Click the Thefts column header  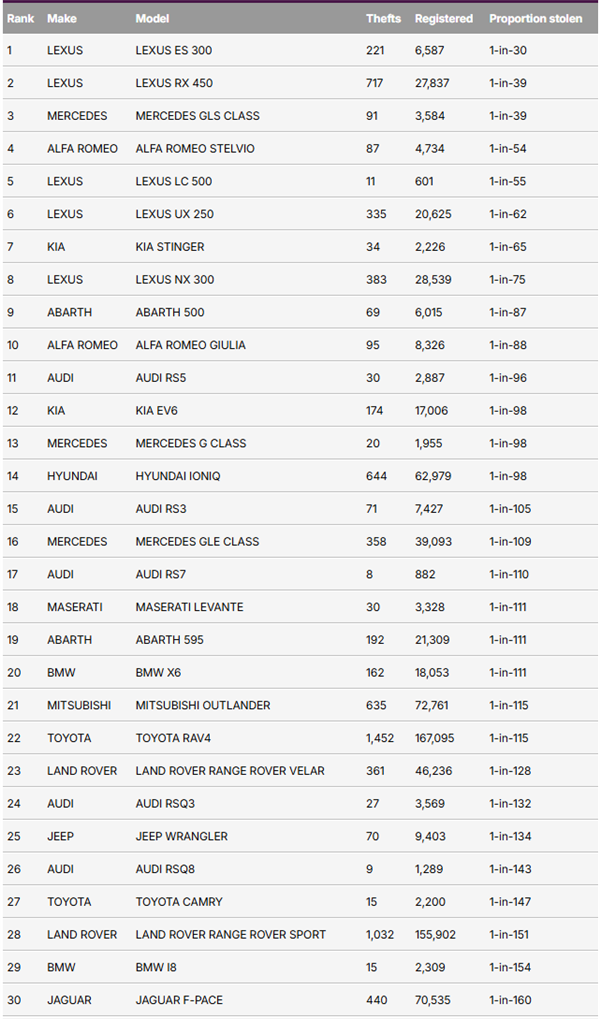(383, 18)
